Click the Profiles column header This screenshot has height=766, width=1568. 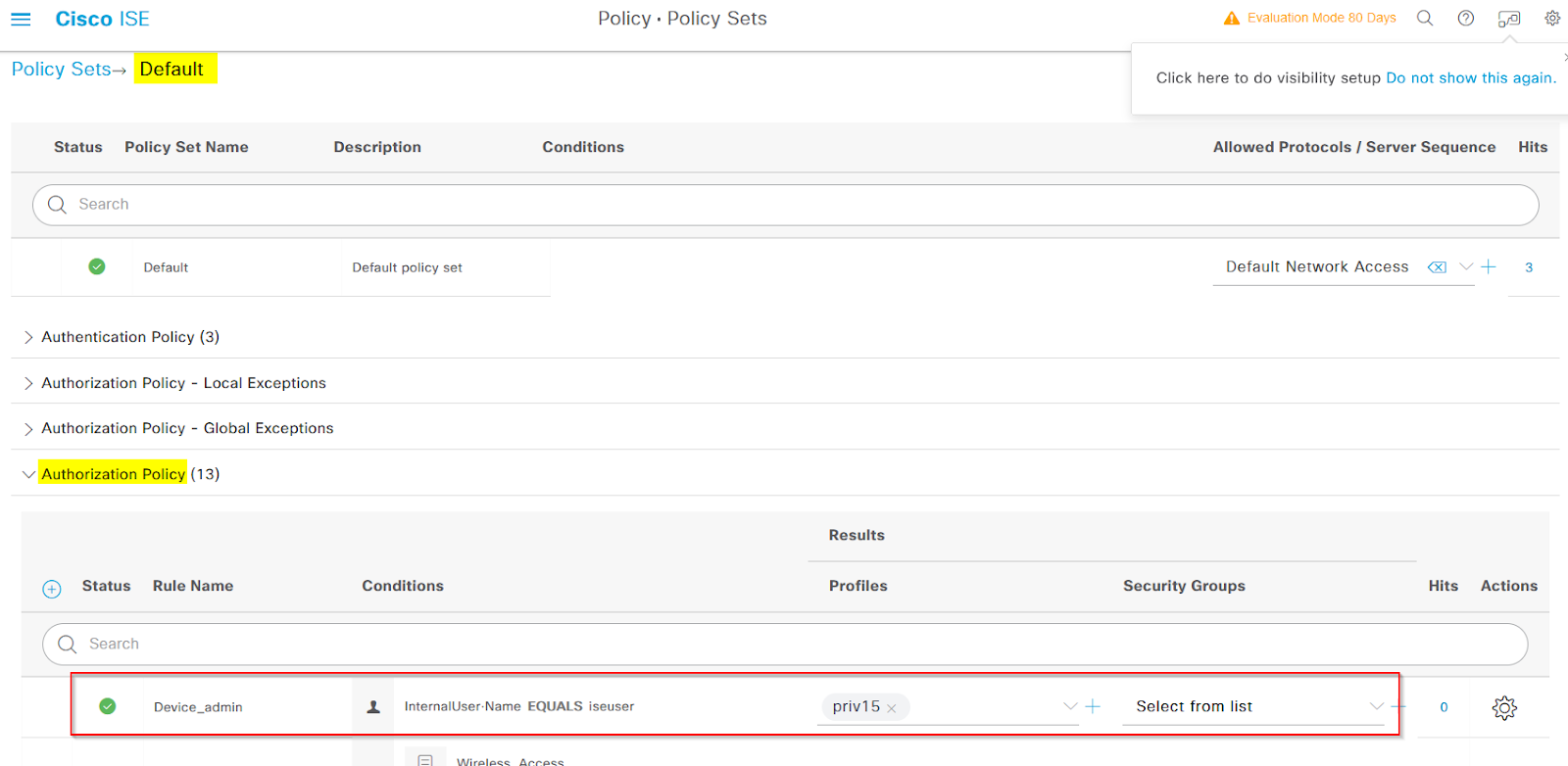(x=858, y=586)
